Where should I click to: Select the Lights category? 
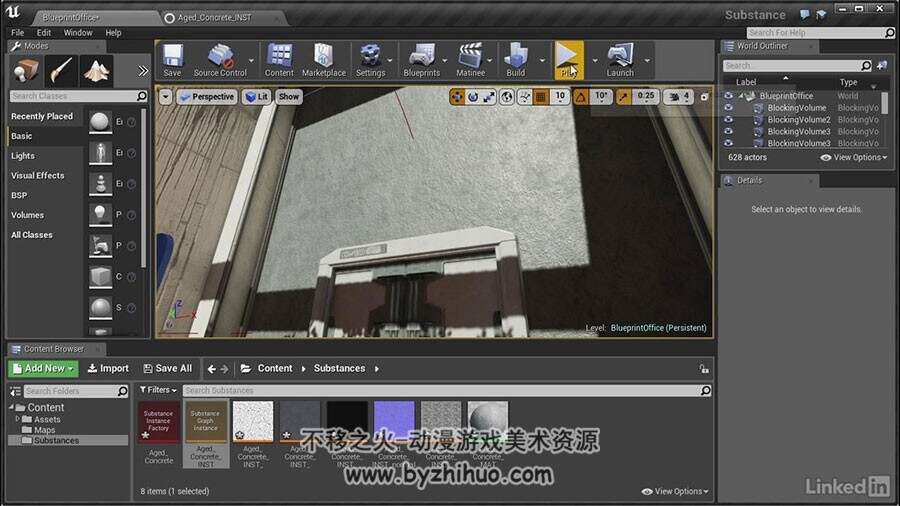tap(23, 155)
